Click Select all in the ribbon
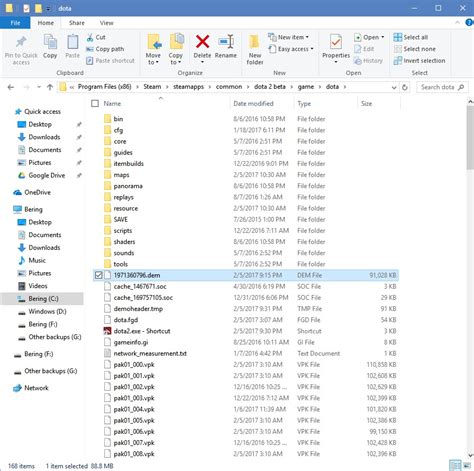The width and height of the screenshot is (474, 471). 411,37
